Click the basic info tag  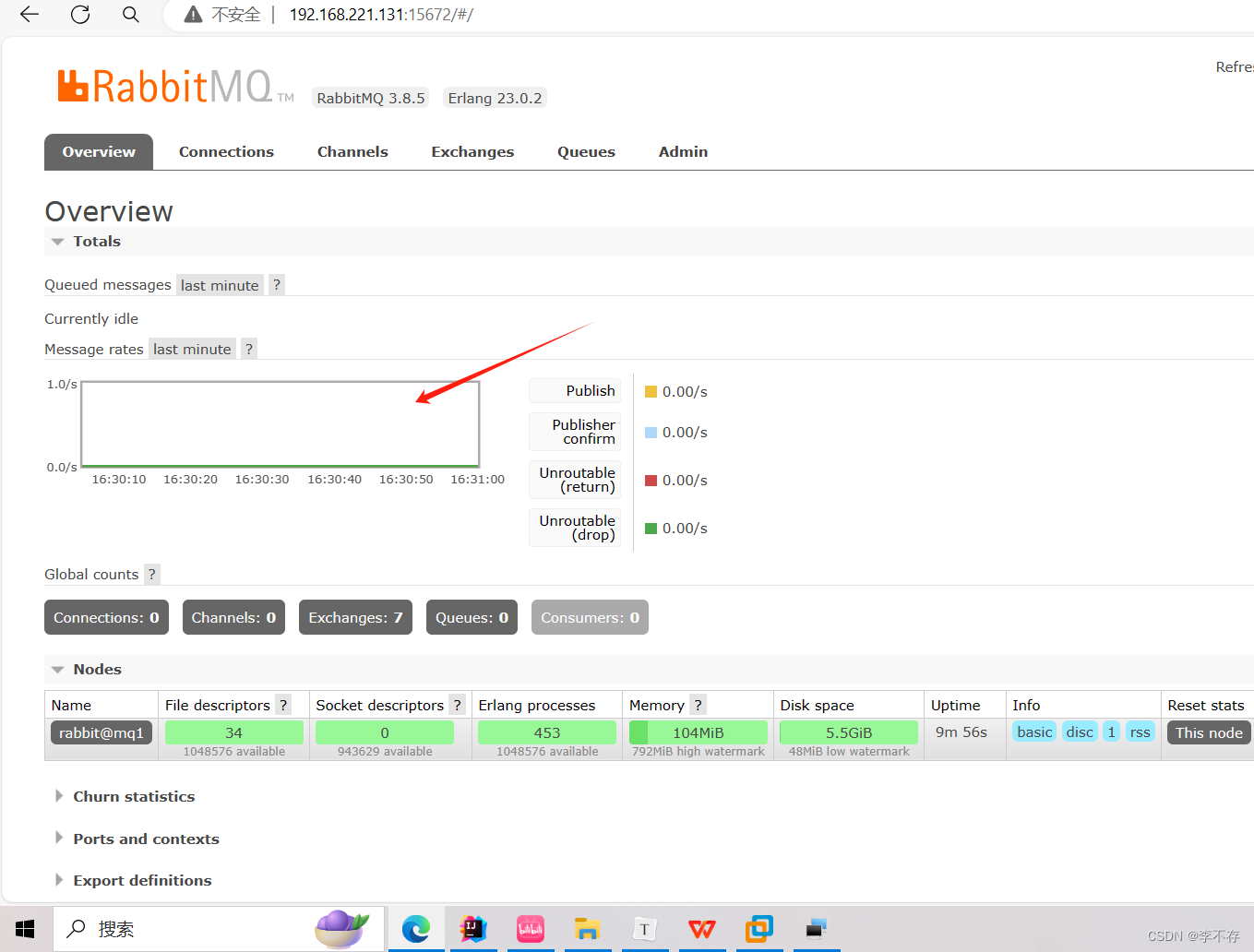tap(1034, 732)
